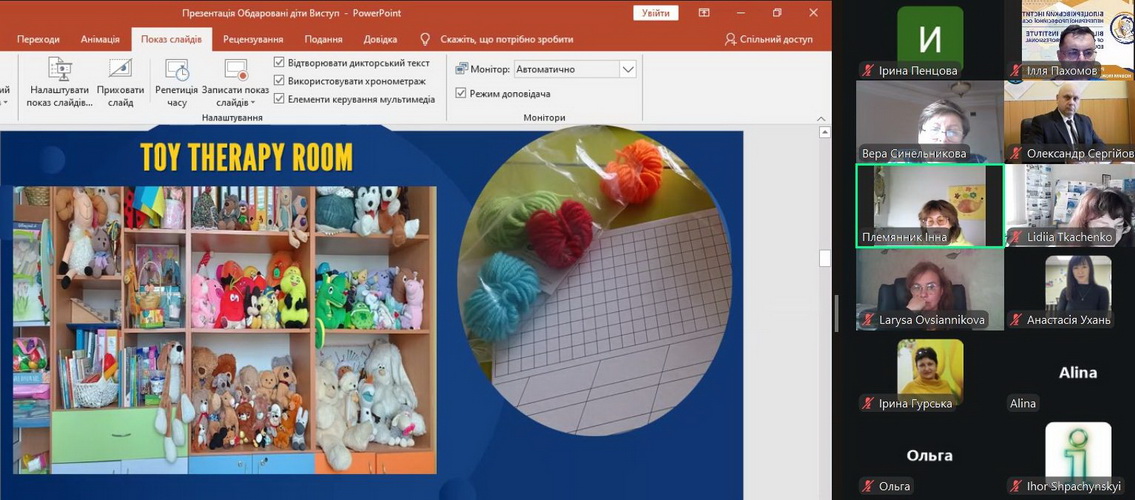Switch to the Рецензування tab

tap(253, 39)
